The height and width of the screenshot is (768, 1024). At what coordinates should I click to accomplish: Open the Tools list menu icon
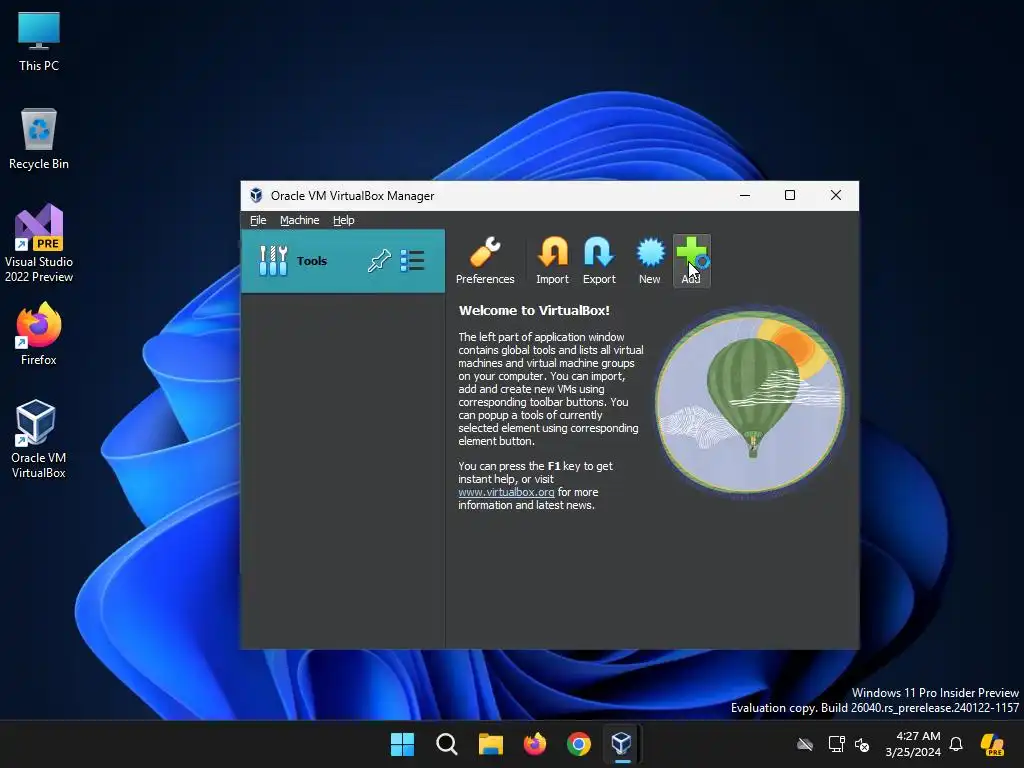point(412,261)
